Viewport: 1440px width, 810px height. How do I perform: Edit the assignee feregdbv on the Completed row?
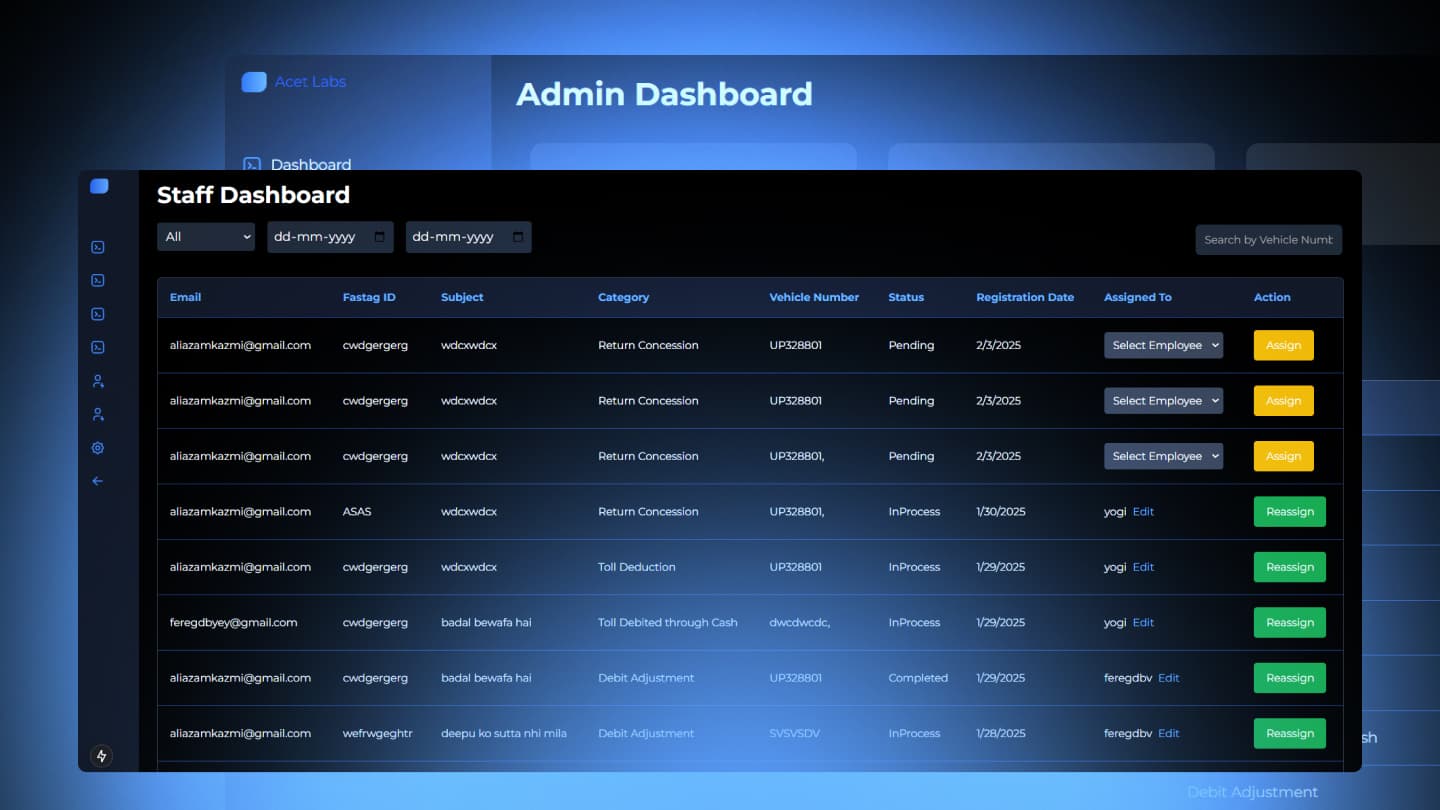pos(1168,677)
